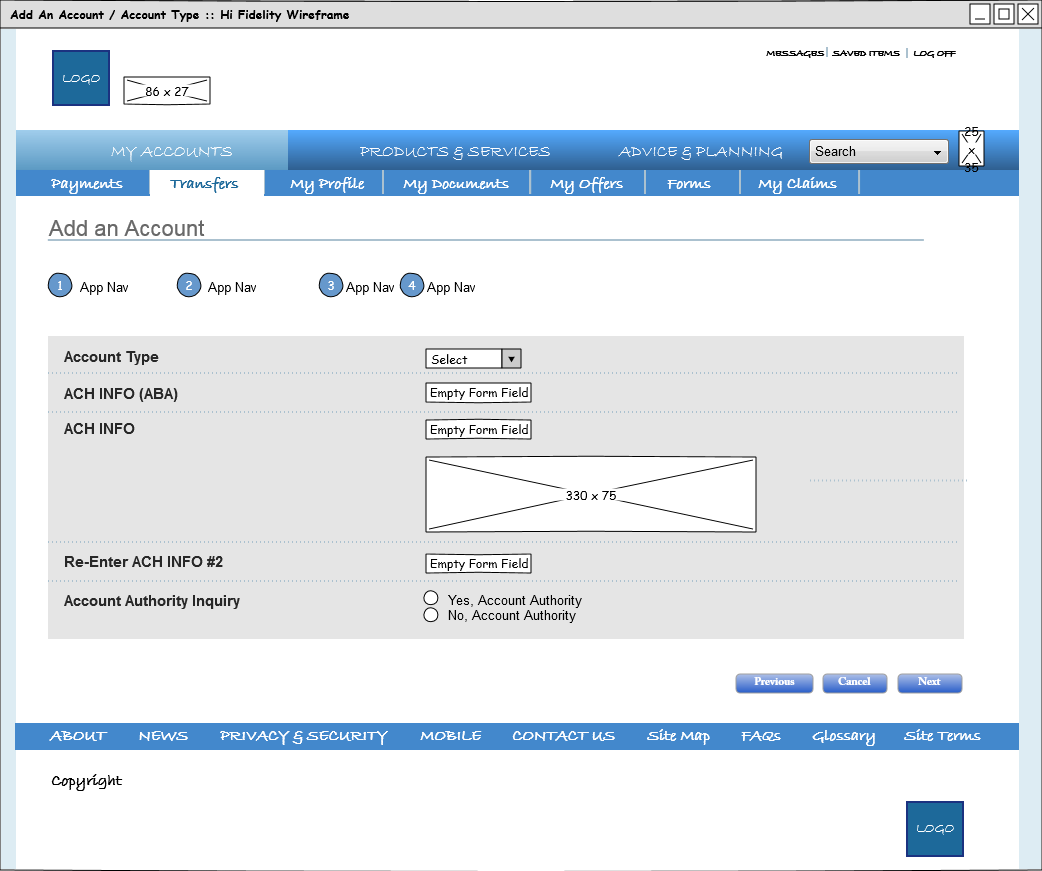Go to step 3 App Nav circle
Viewport: 1042px width, 871px height.
(x=331, y=286)
